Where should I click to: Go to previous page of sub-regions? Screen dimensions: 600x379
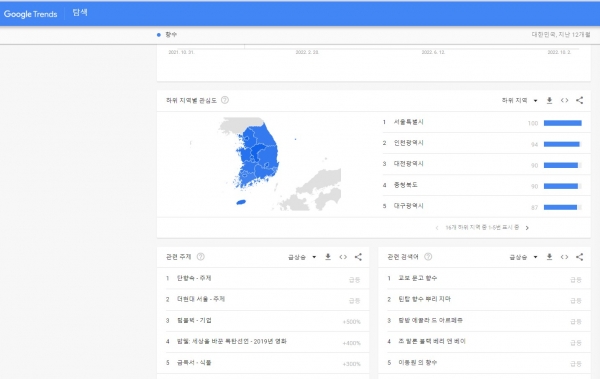(437, 228)
